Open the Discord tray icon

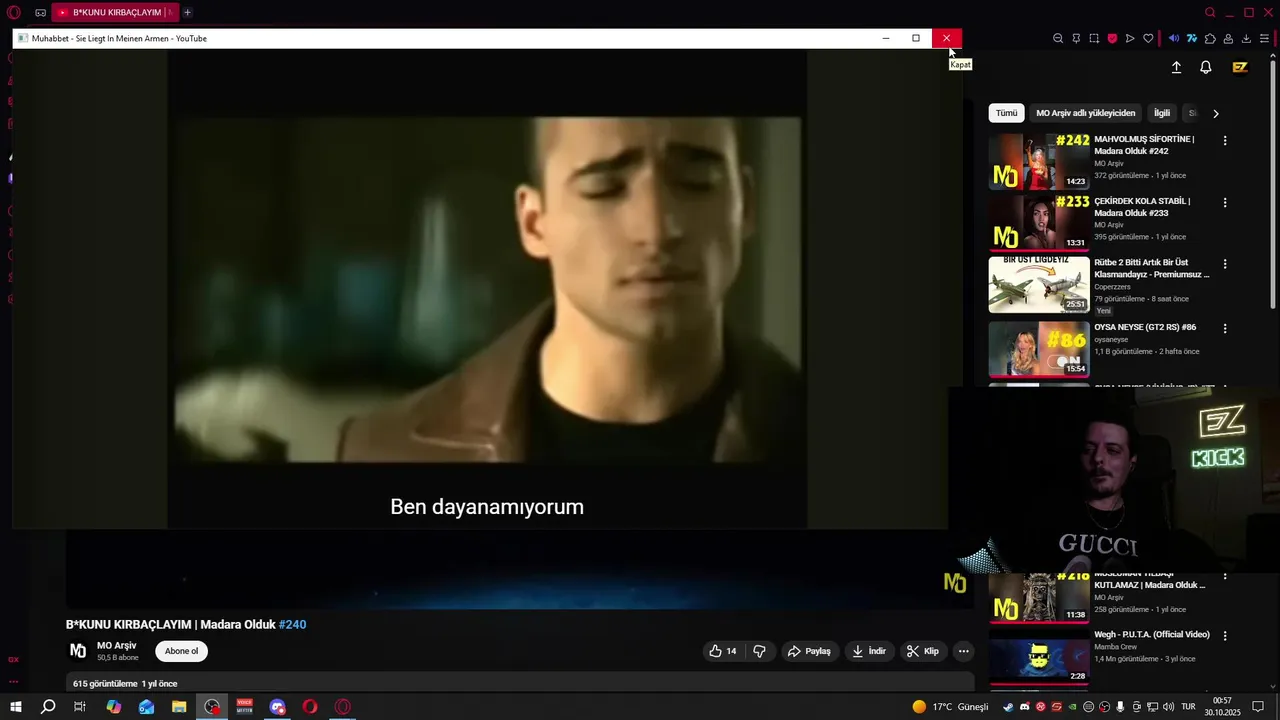(x=1024, y=707)
